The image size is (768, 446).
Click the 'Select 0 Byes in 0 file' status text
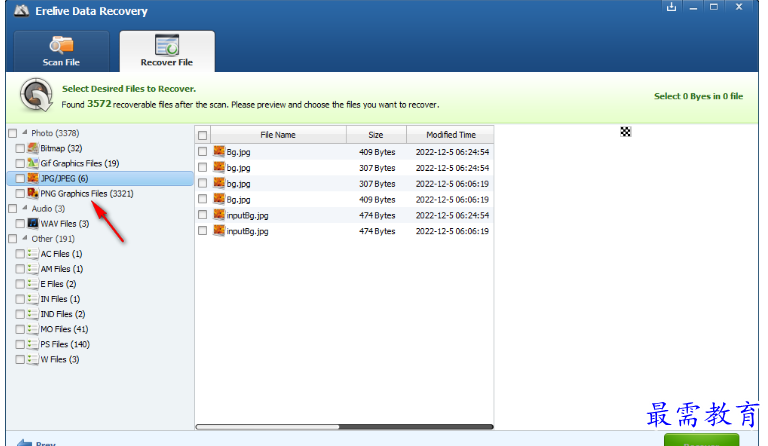point(698,96)
